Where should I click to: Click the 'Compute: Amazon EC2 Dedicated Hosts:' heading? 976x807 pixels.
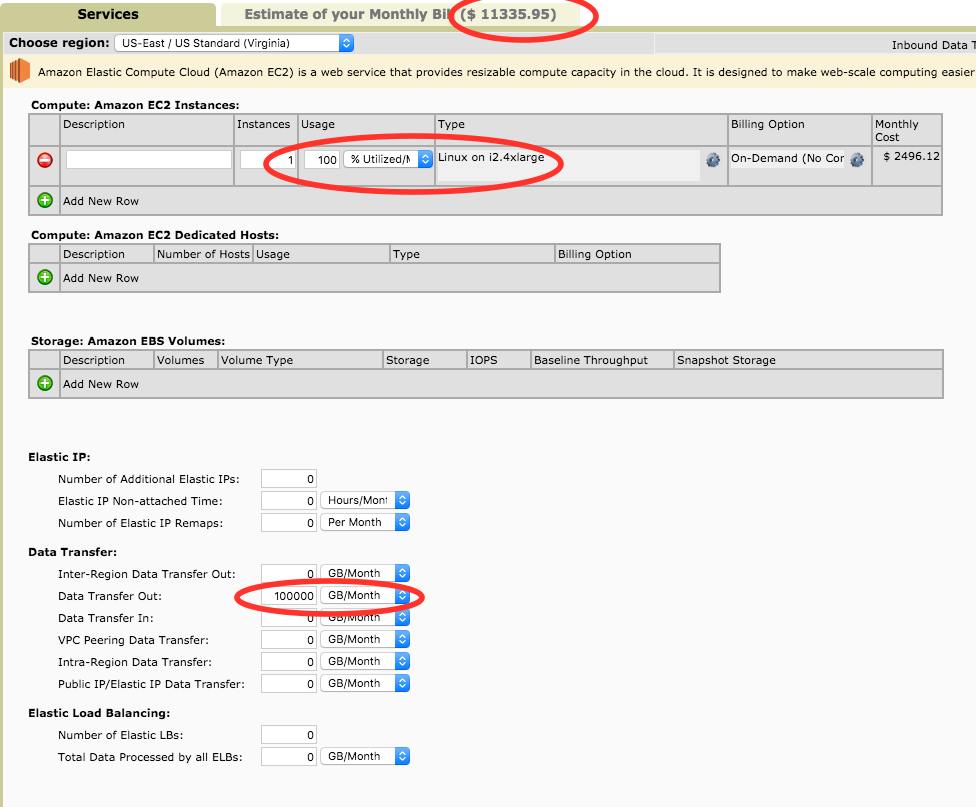155,235
